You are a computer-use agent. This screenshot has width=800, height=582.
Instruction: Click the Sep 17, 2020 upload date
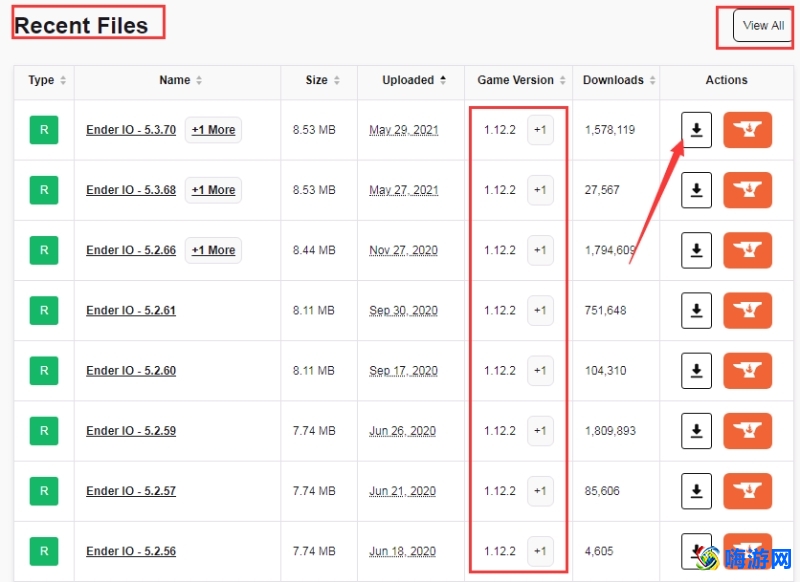click(x=404, y=371)
